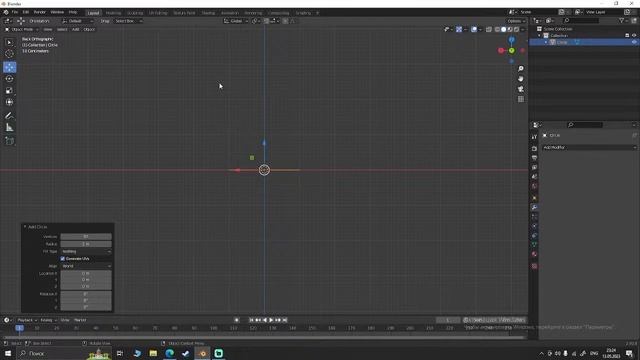This screenshot has width=640, height=360.
Task: Switch to the Sculpting workspace tab
Action: coord(135,13)
